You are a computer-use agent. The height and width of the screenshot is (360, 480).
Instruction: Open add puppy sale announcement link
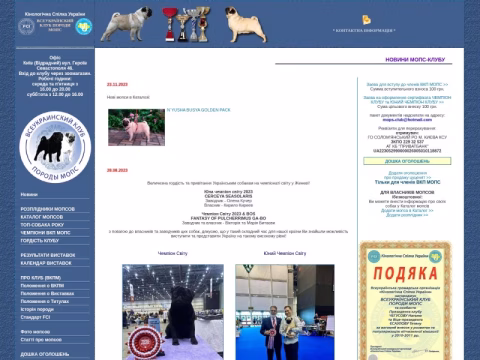pyautogui.click(x=407, y=175)
